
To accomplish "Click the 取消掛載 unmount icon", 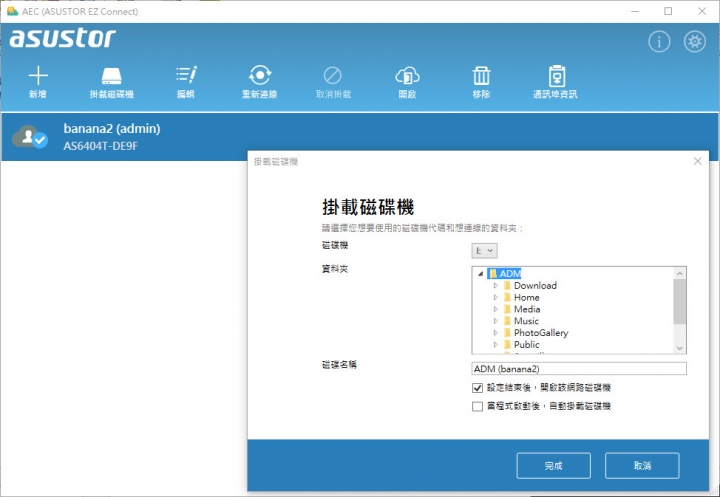I will 332,75.
